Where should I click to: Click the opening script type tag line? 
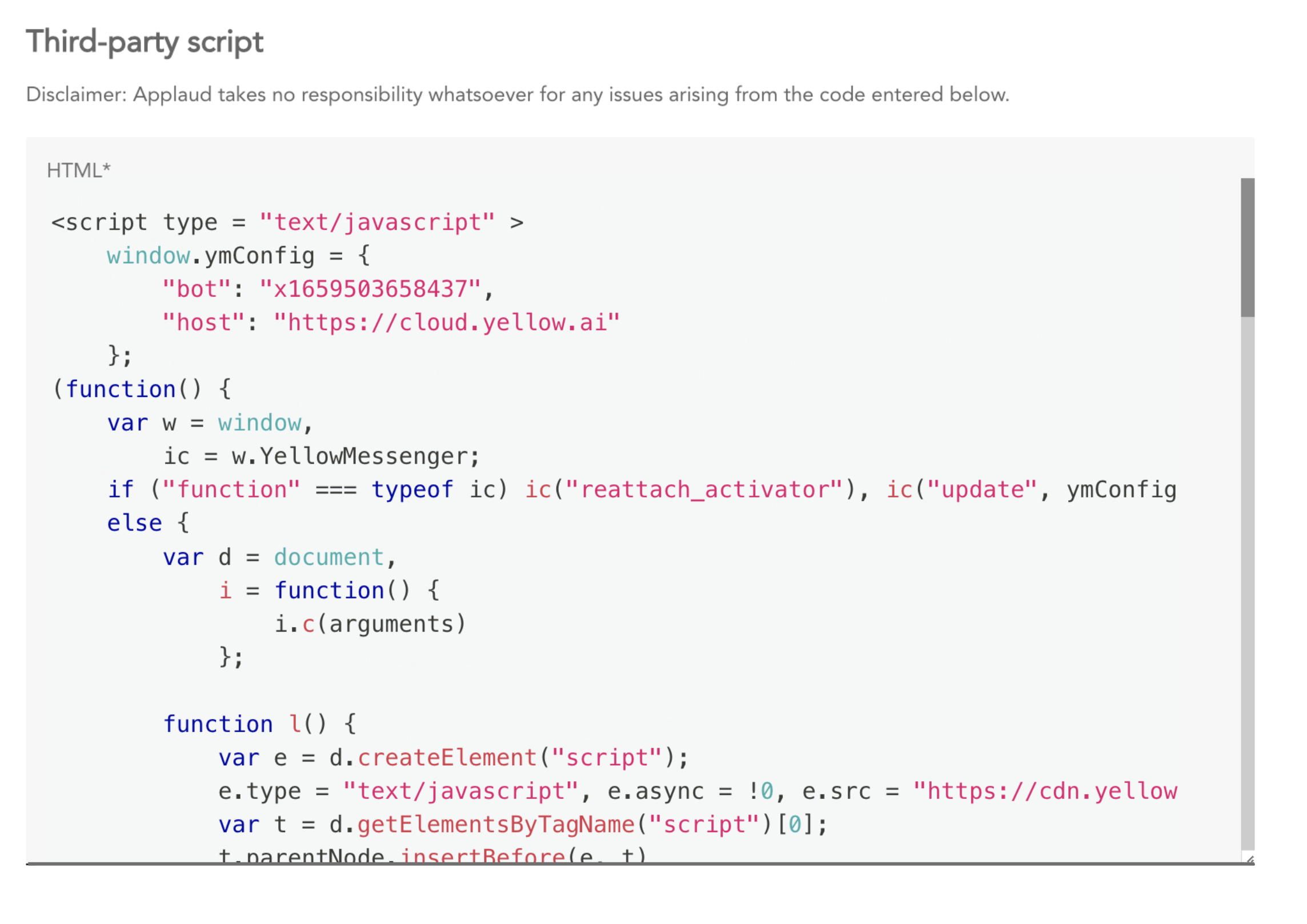click(287, 222)
